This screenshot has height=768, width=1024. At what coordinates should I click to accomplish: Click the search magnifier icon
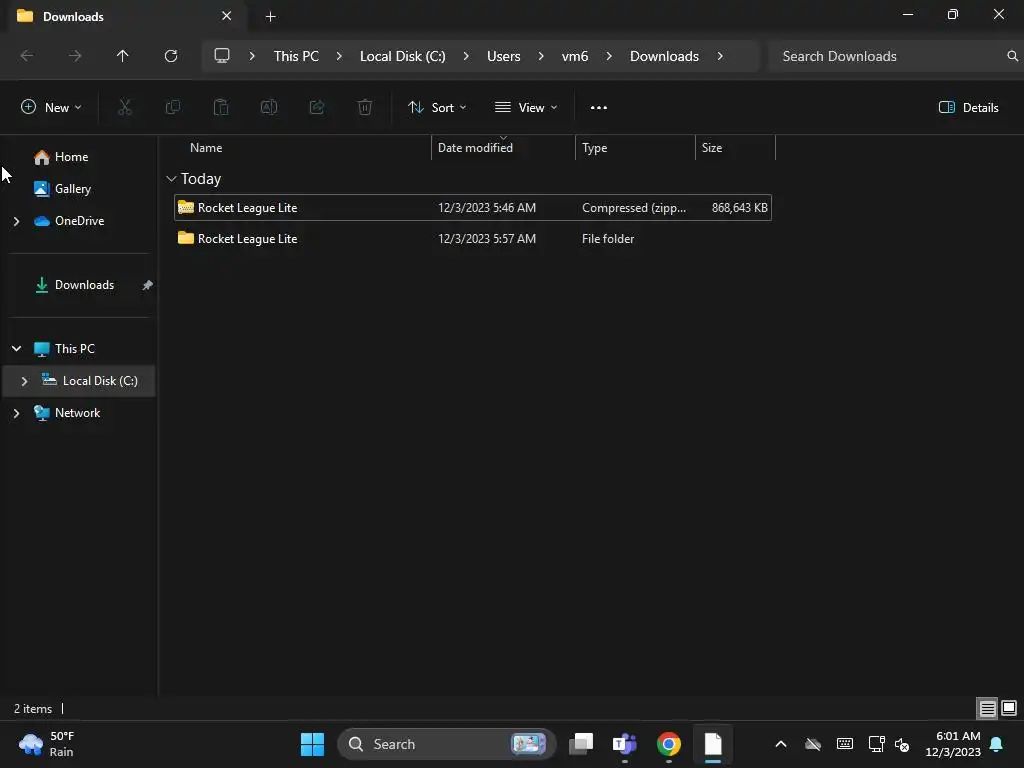click(1012, 56)
